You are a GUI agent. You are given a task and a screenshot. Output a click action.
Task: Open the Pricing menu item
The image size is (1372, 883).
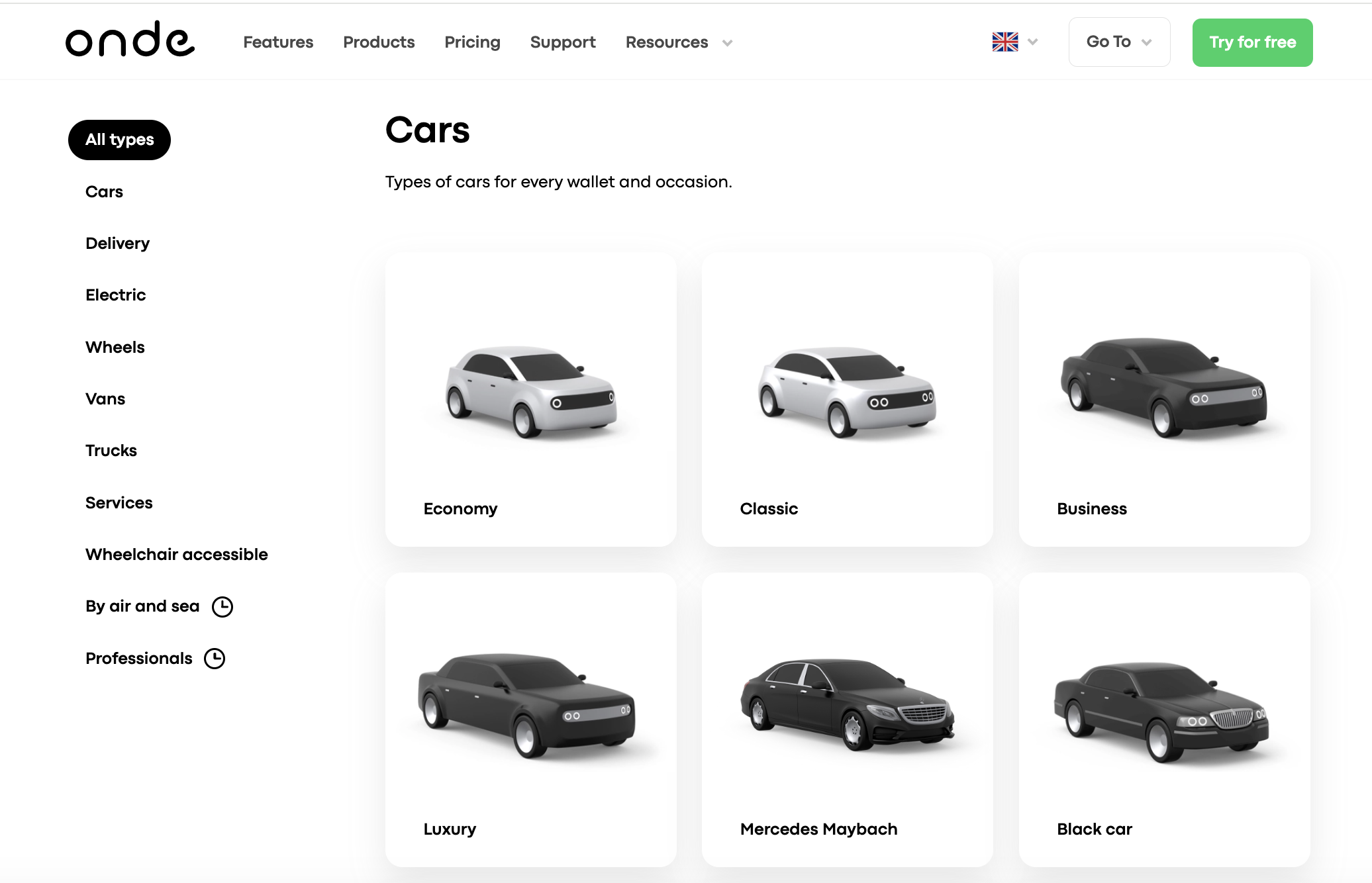472,42
